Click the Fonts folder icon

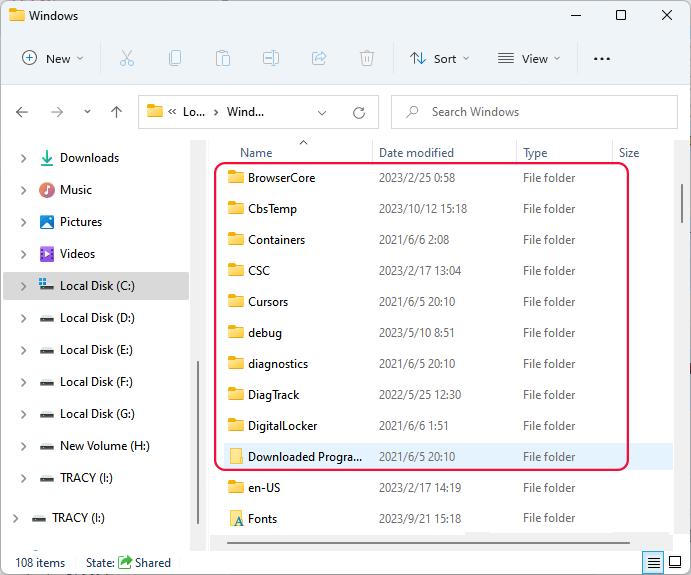click(236, 519)
